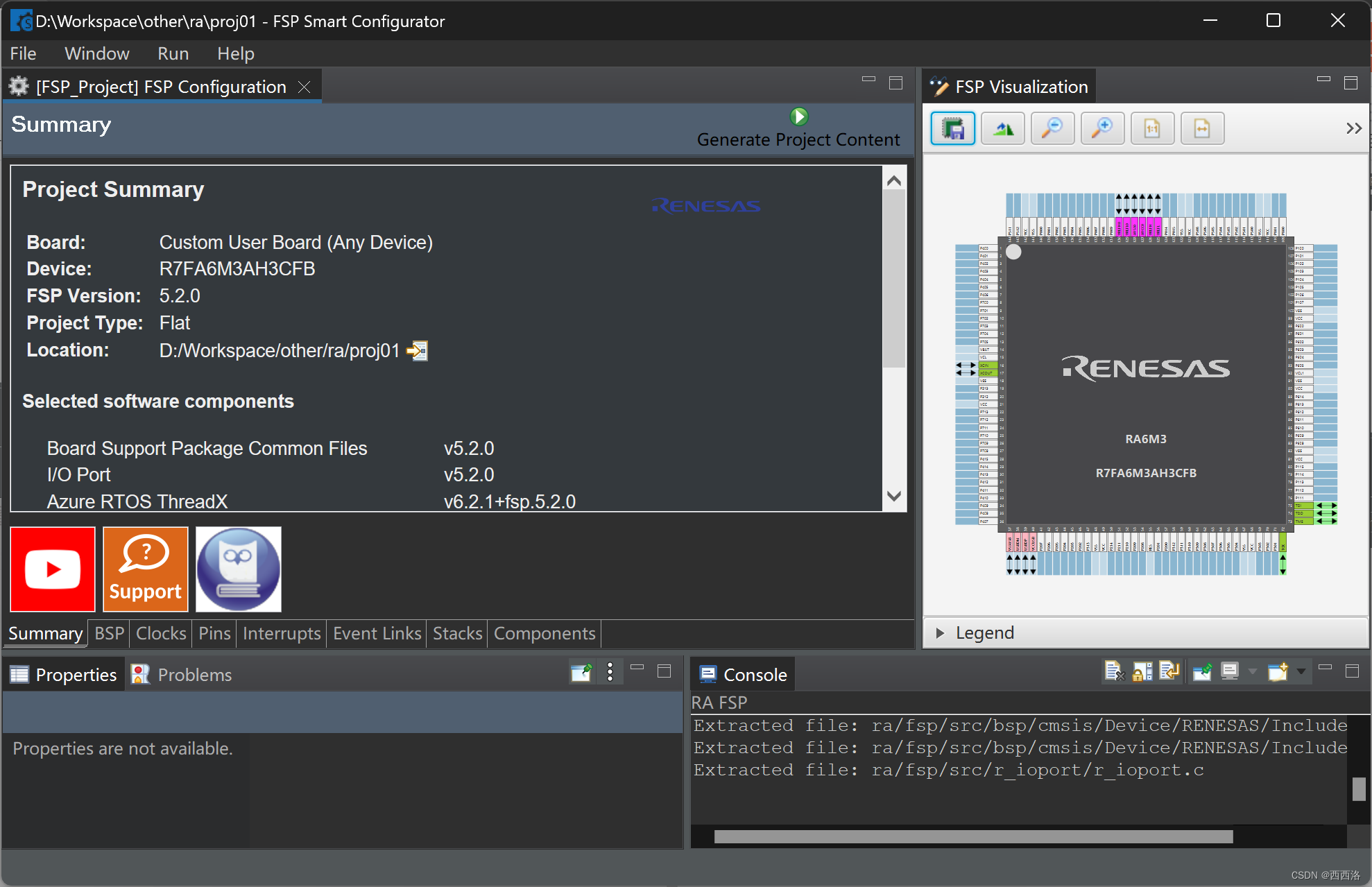Switch to the Clocks tab
This screenshot has height=887, width=1372.
point(161,633)
